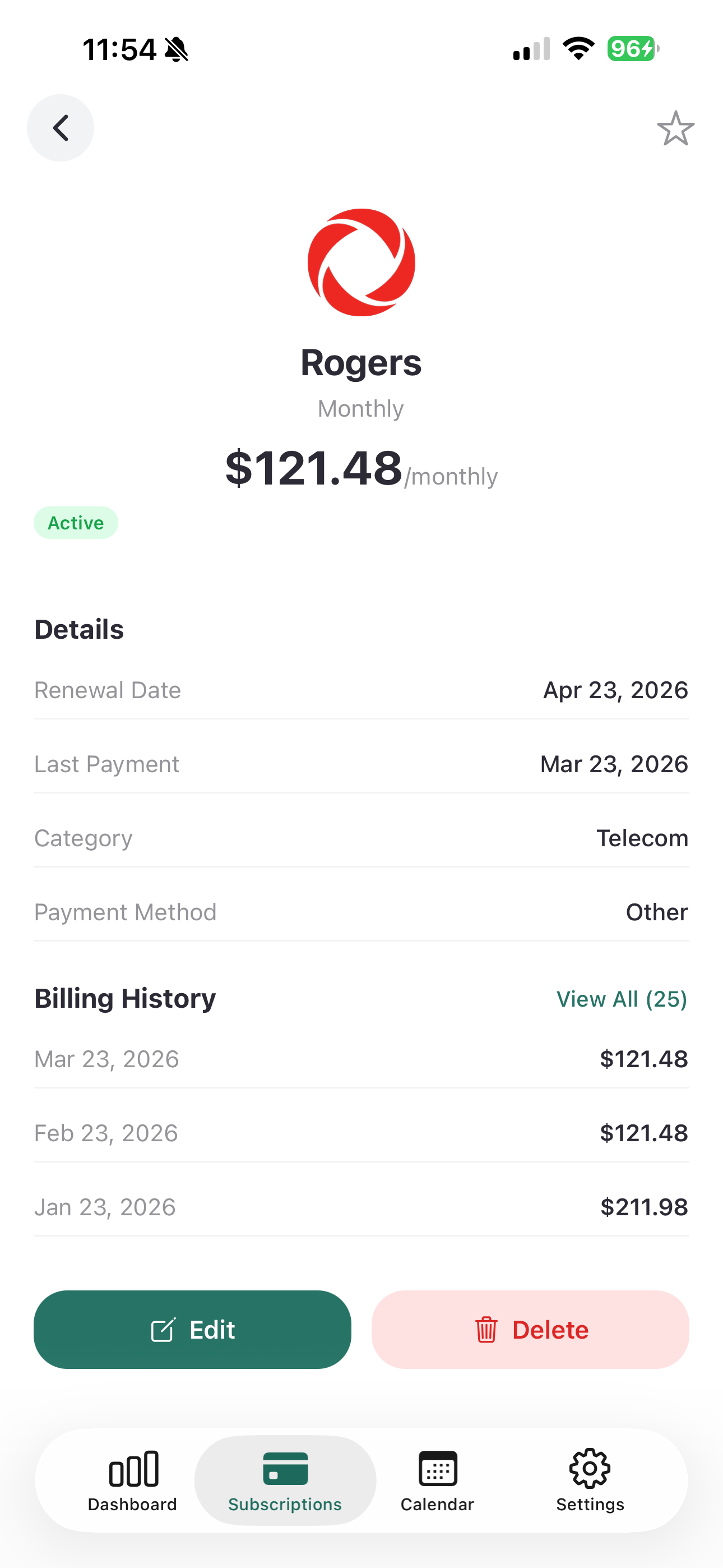The image size is (723, 1568).
Task: Open Settings from the bottom bar
Action: pos(590,1481)
